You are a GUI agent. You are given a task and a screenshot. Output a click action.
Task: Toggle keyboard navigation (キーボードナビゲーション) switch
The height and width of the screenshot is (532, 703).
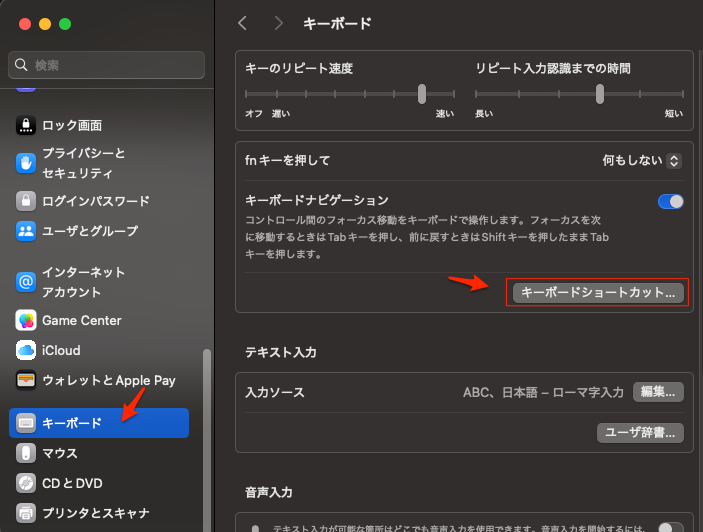(x=670, y=201)
